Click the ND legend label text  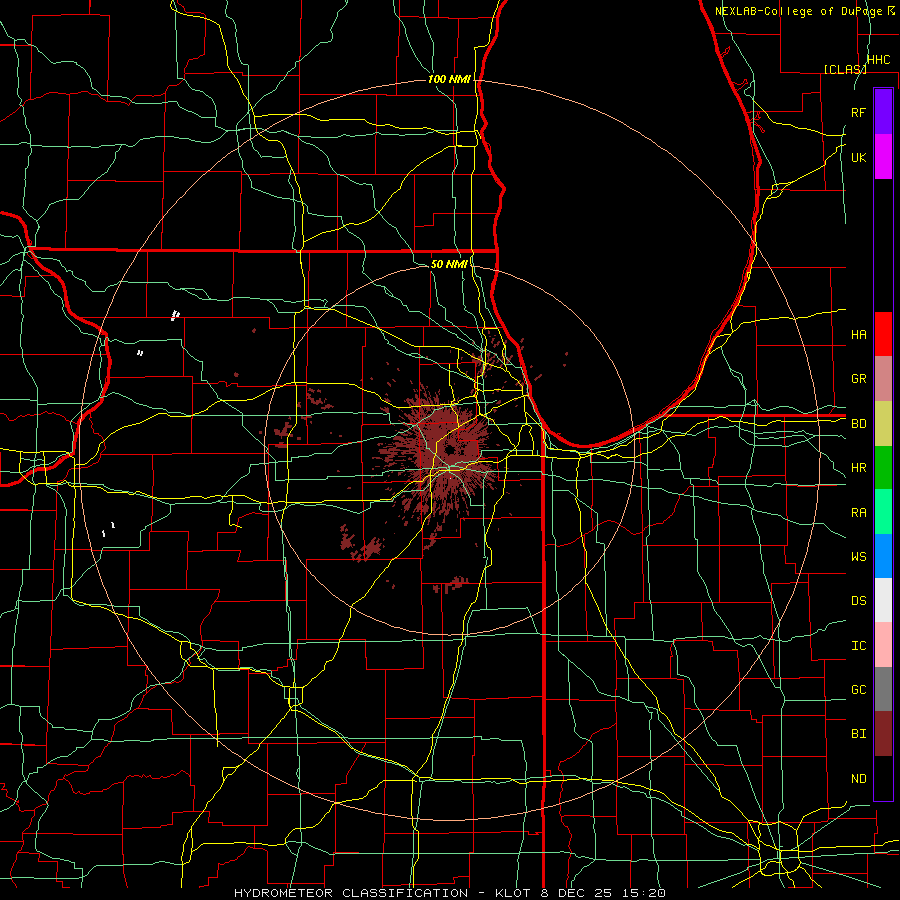click(x=858, y=779)
